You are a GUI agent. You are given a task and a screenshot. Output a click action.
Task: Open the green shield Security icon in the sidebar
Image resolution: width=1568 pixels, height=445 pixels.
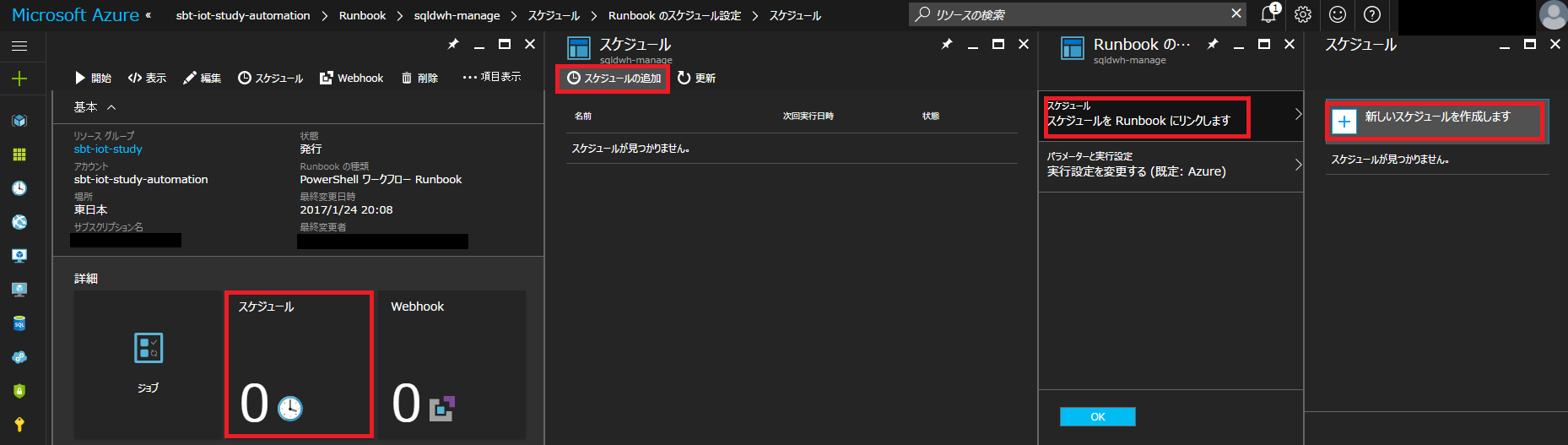click(19, 391)
